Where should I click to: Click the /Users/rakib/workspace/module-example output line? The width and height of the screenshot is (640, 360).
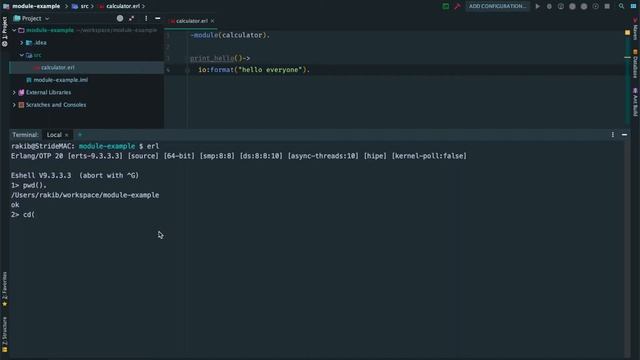click(85, 195)
